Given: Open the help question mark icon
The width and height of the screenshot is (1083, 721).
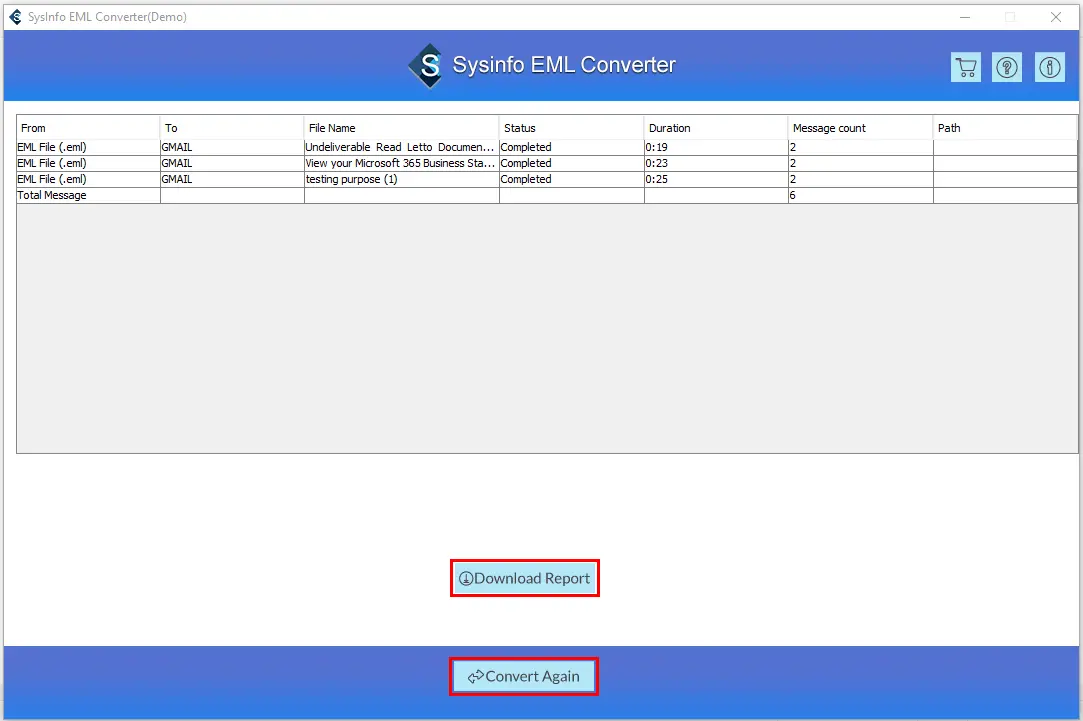Looking at the screenshot, I should (1007, 68).
